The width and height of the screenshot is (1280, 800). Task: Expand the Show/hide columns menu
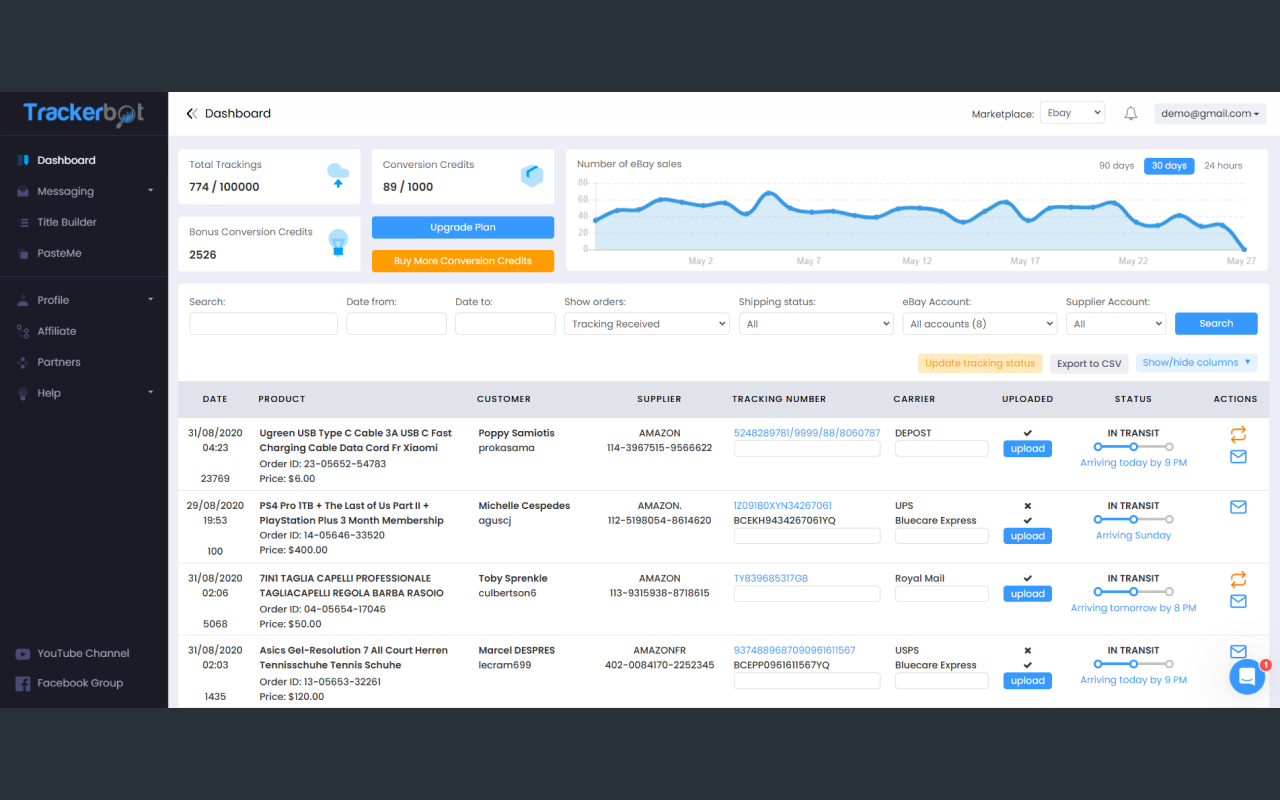pos(1196,363)
